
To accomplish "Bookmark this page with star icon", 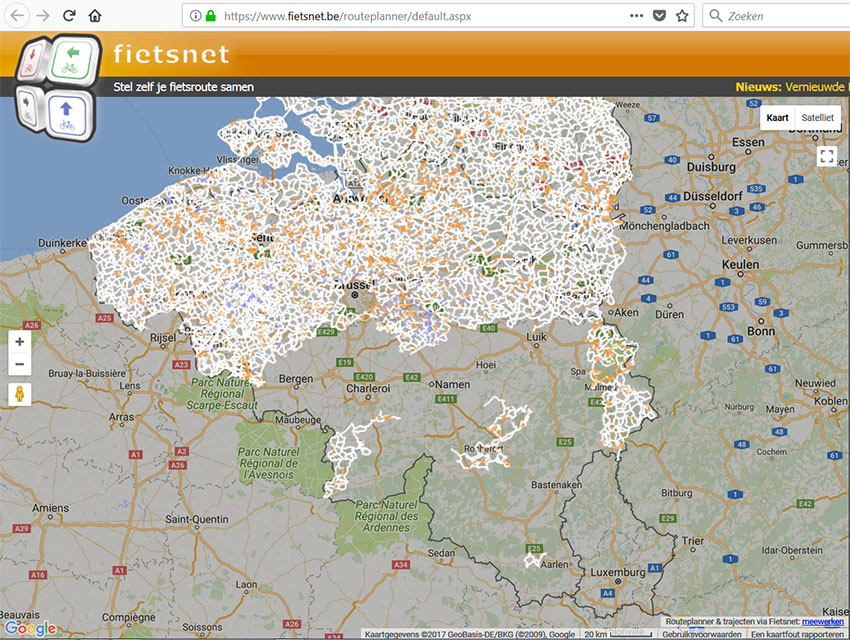I will pos(682,16).
